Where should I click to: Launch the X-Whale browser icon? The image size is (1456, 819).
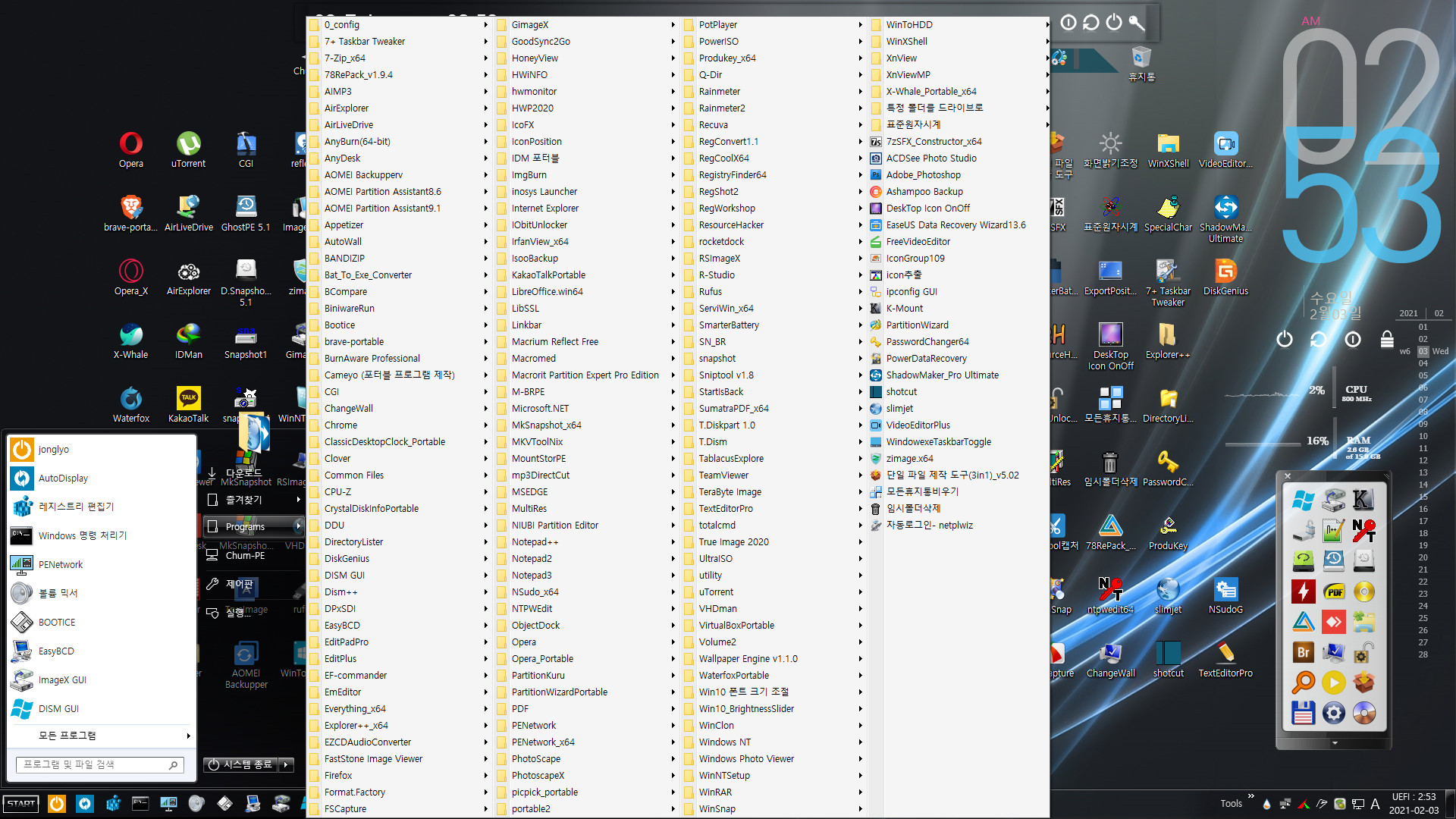click(130, 340)
